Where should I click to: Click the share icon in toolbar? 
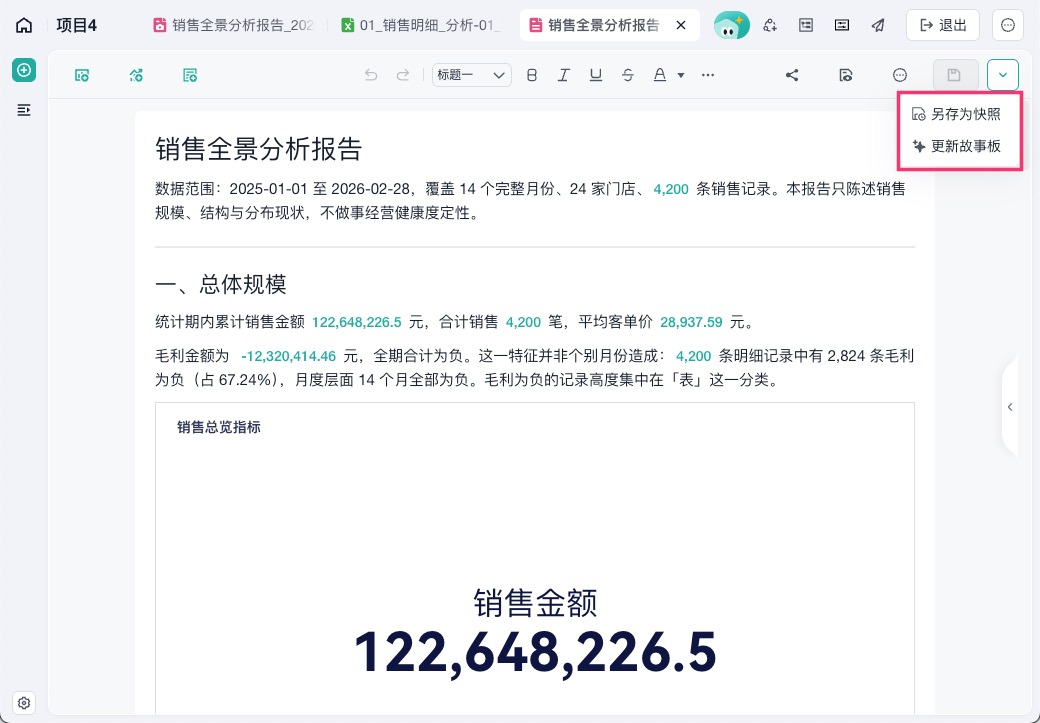(x=792, y=76)
